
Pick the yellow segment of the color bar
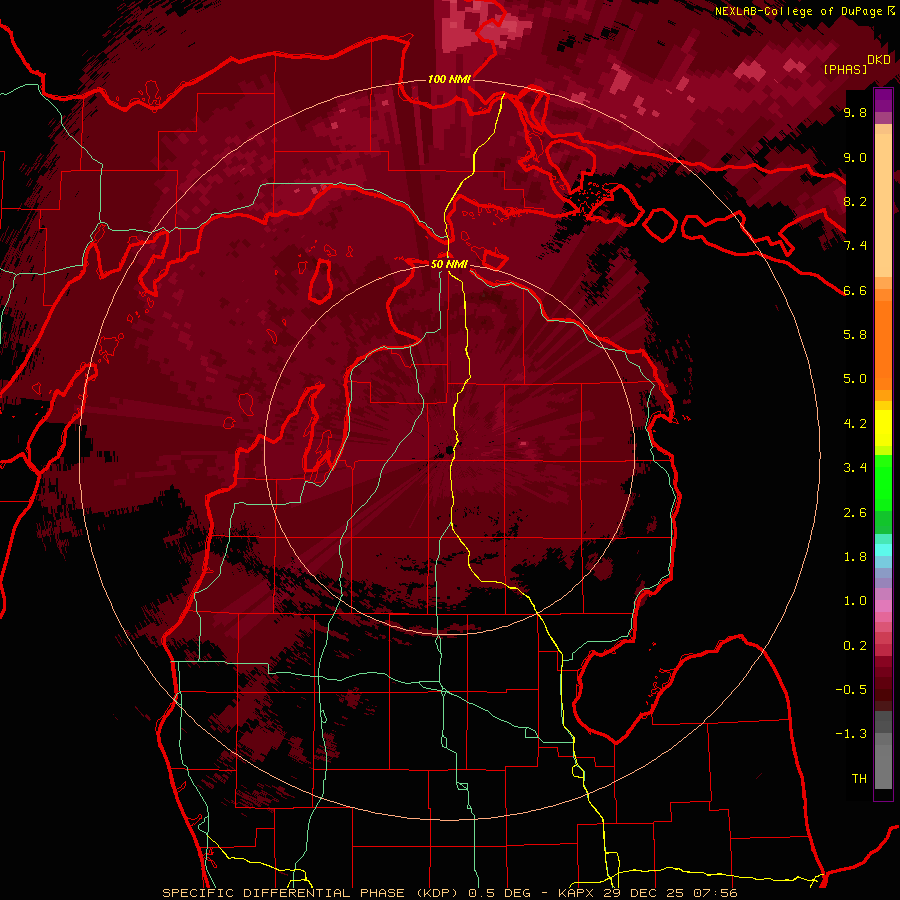coord(883,428)
